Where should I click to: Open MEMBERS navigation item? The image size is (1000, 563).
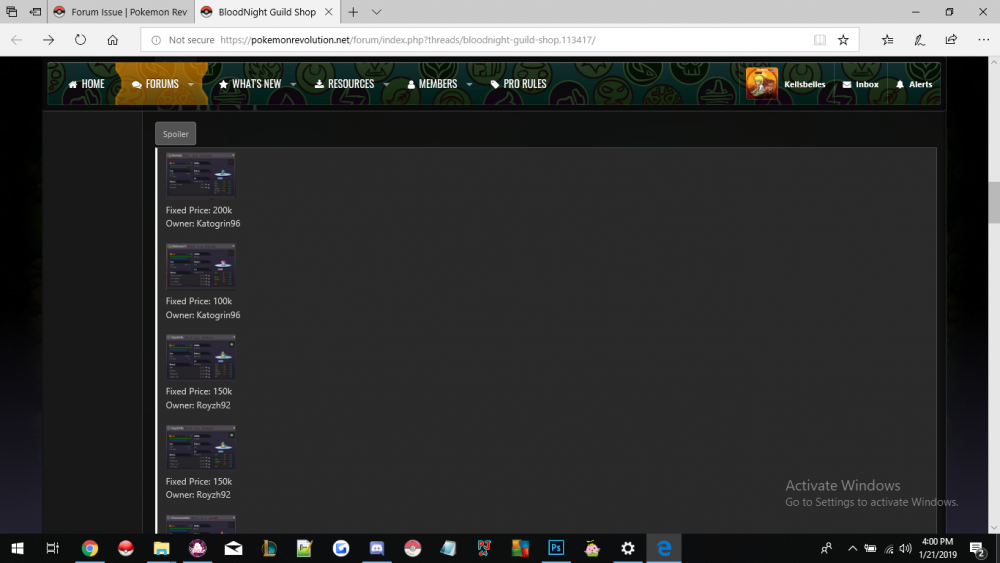coord(432,84)
